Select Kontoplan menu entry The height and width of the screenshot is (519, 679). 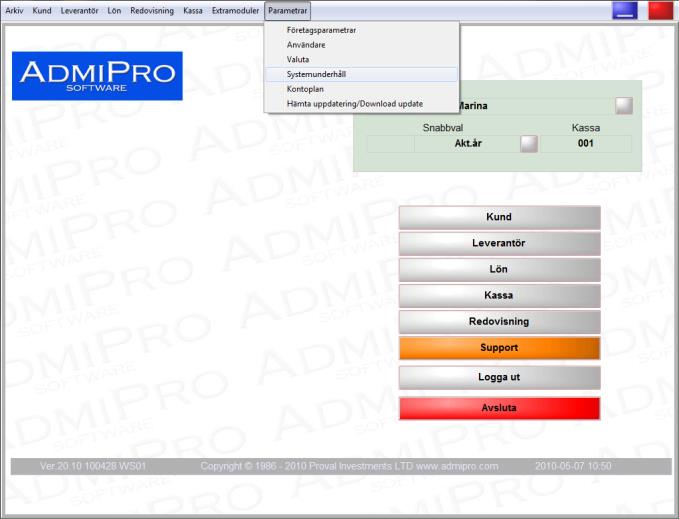tap(362, 89)
